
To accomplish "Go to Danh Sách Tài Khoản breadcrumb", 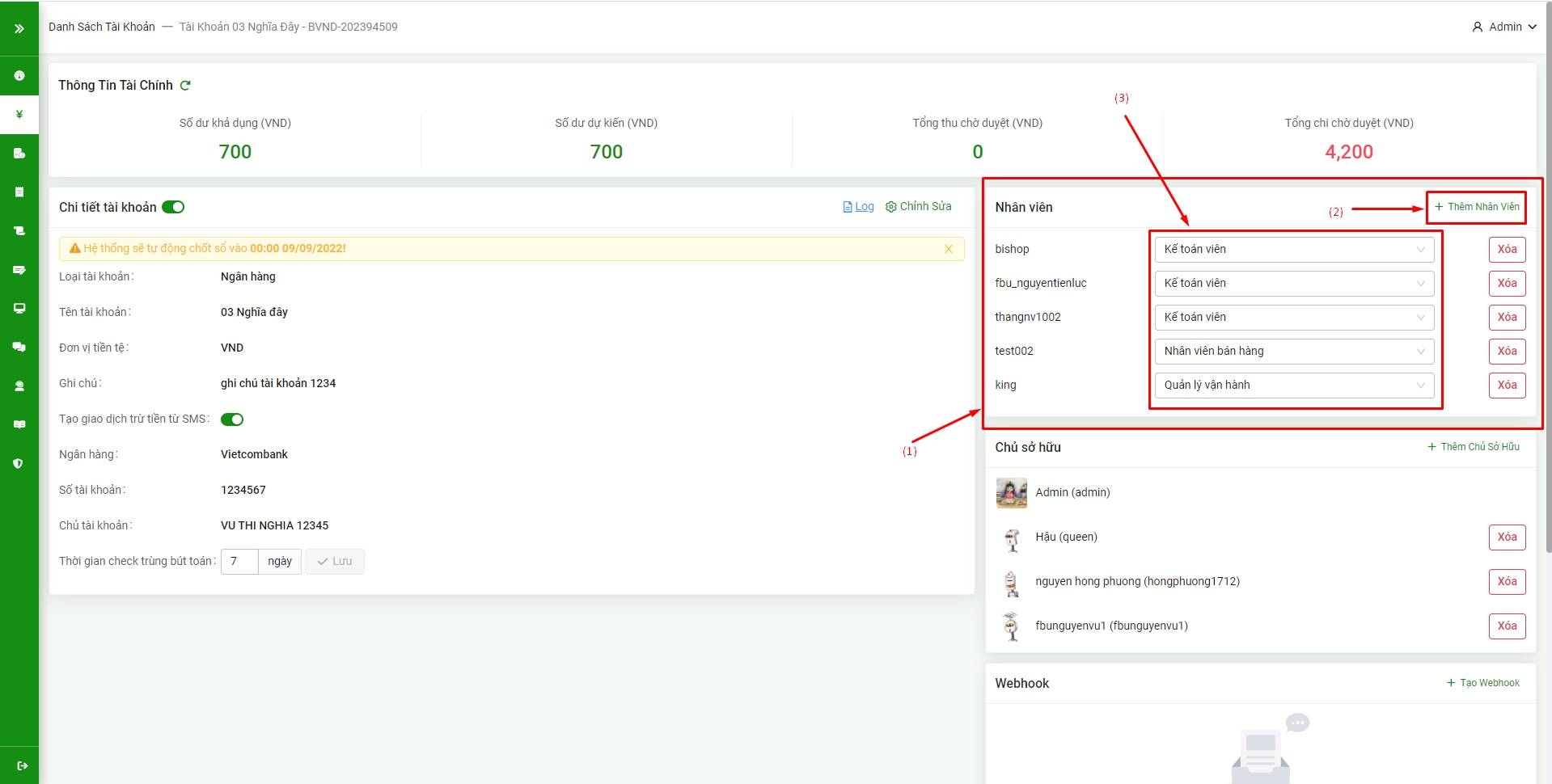I will tap(102, 27).
